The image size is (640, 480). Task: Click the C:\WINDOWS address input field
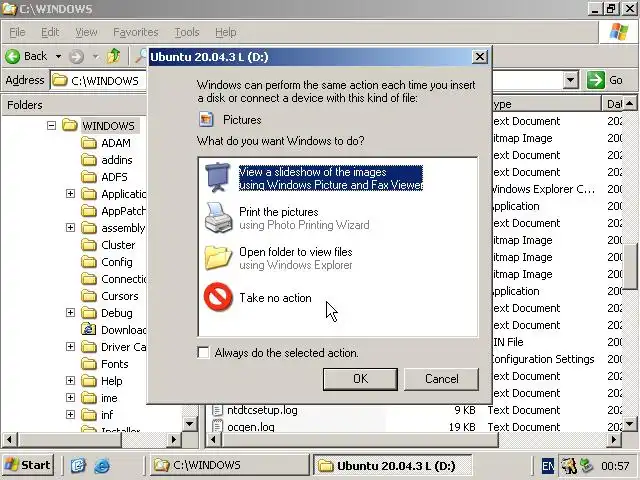pos(98,80)
